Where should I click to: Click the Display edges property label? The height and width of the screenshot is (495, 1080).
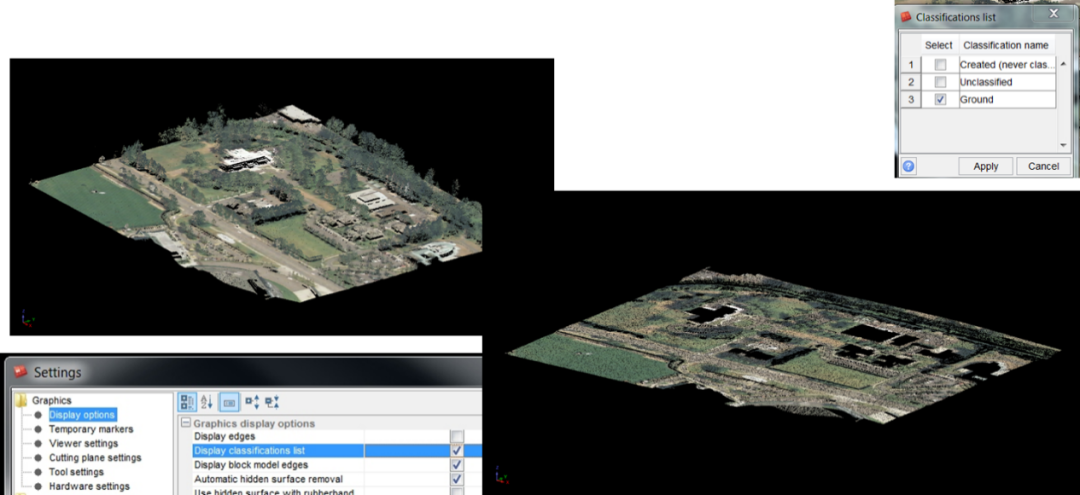click(225, 436)
